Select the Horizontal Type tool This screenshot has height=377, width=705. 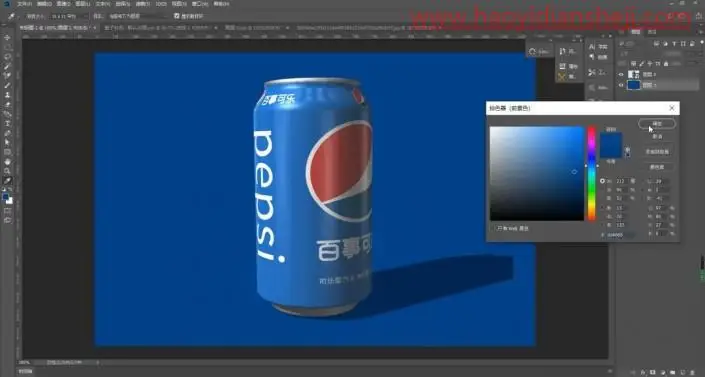tap(7, 123)
